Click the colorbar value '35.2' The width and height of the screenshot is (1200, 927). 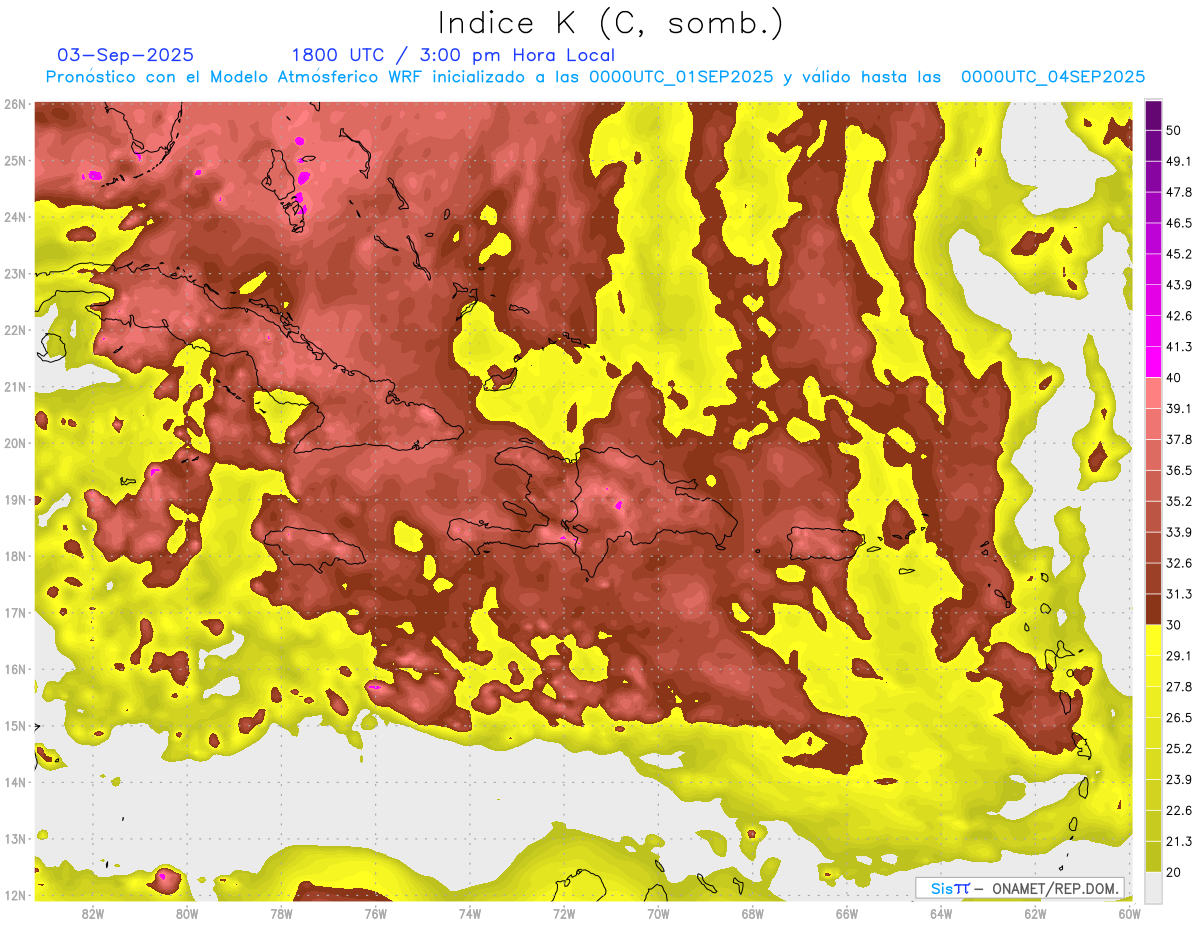(x=1179, y=501)
